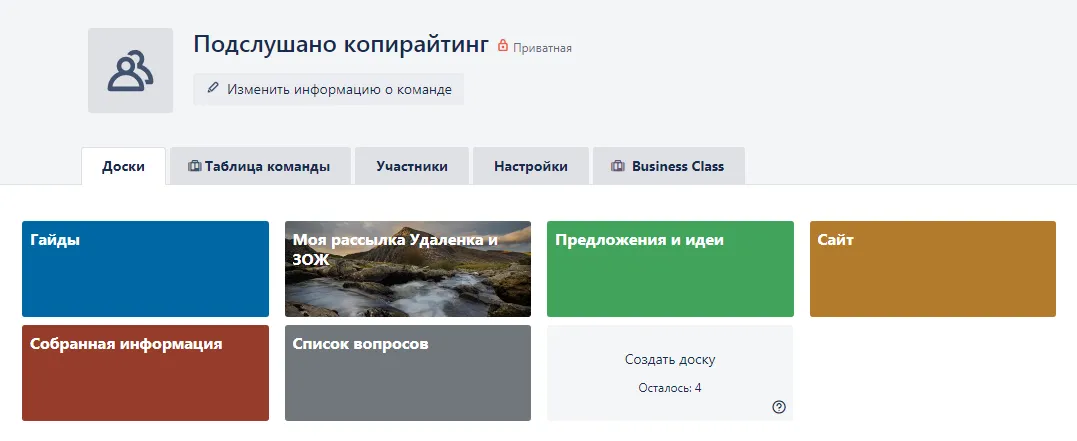Open the gray Список вопросов board
Image resolution: width=1077 pixels, height=441 pixels.
click(x=407, y=373)
